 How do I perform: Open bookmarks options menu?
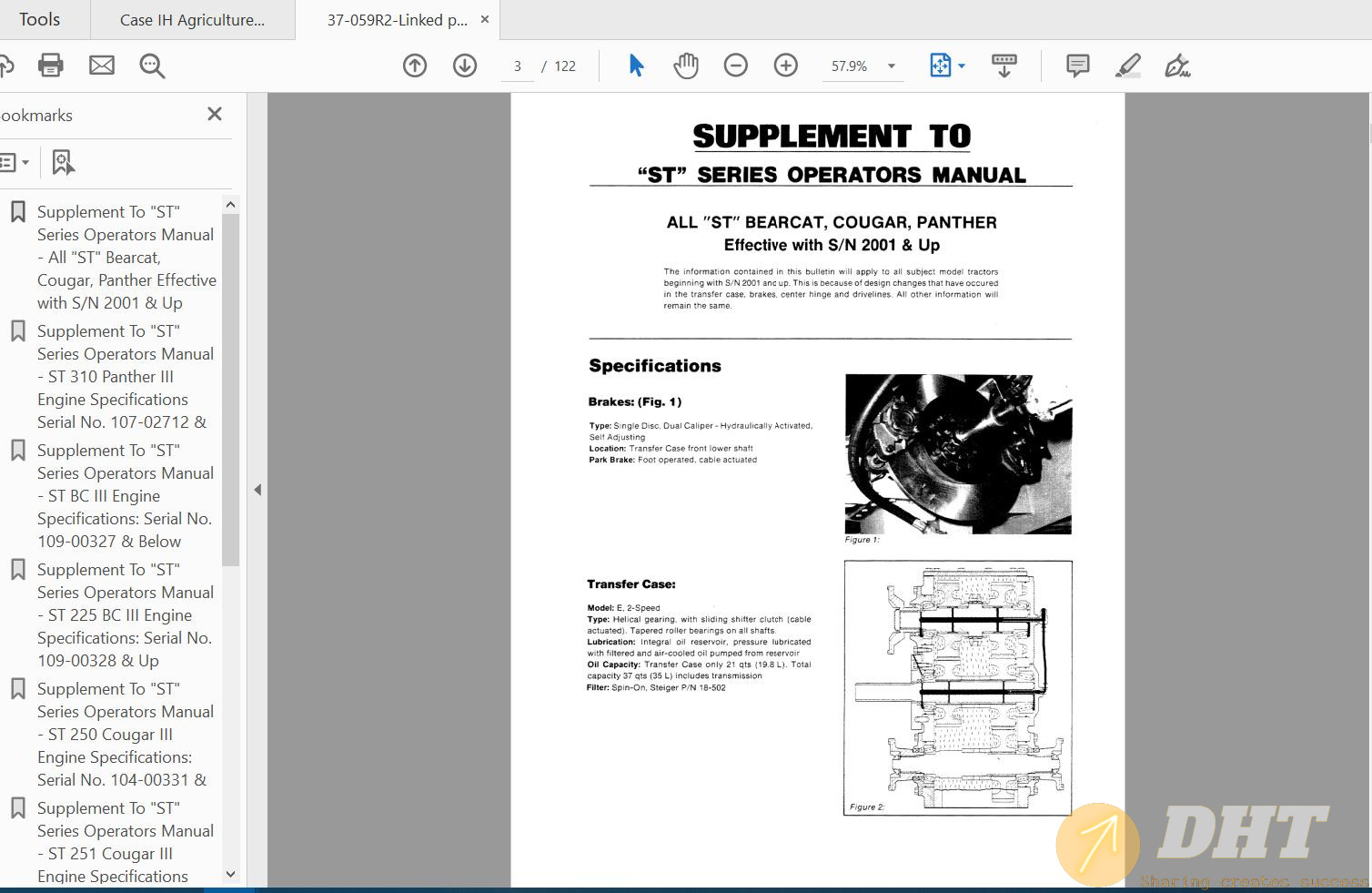[15, 162]
